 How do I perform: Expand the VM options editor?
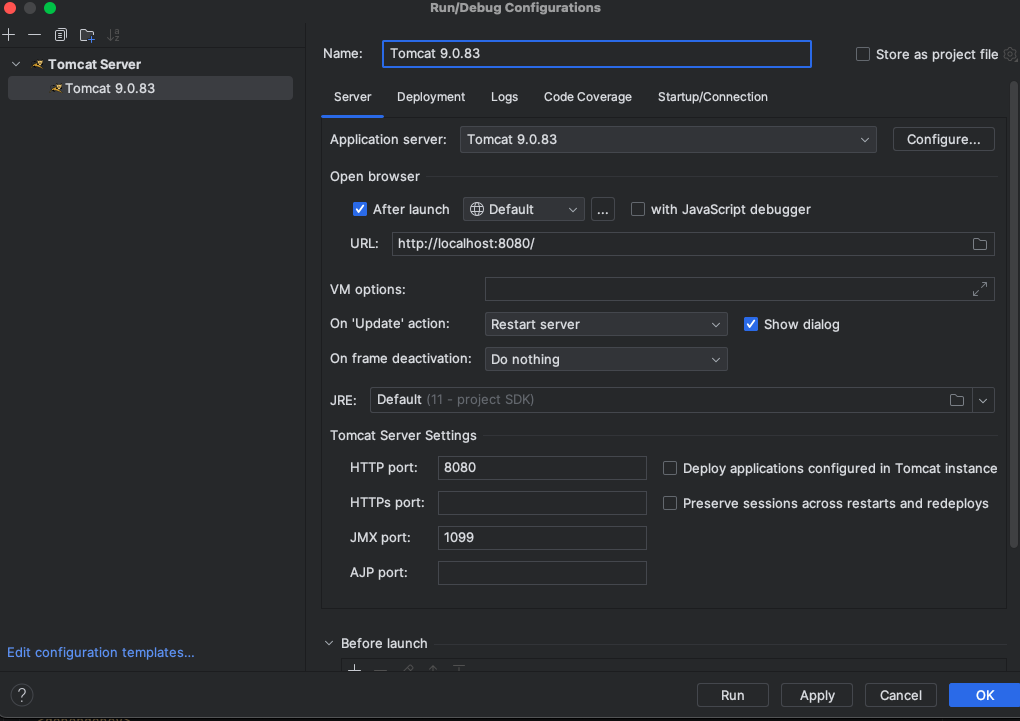click(x=980, y=289)
